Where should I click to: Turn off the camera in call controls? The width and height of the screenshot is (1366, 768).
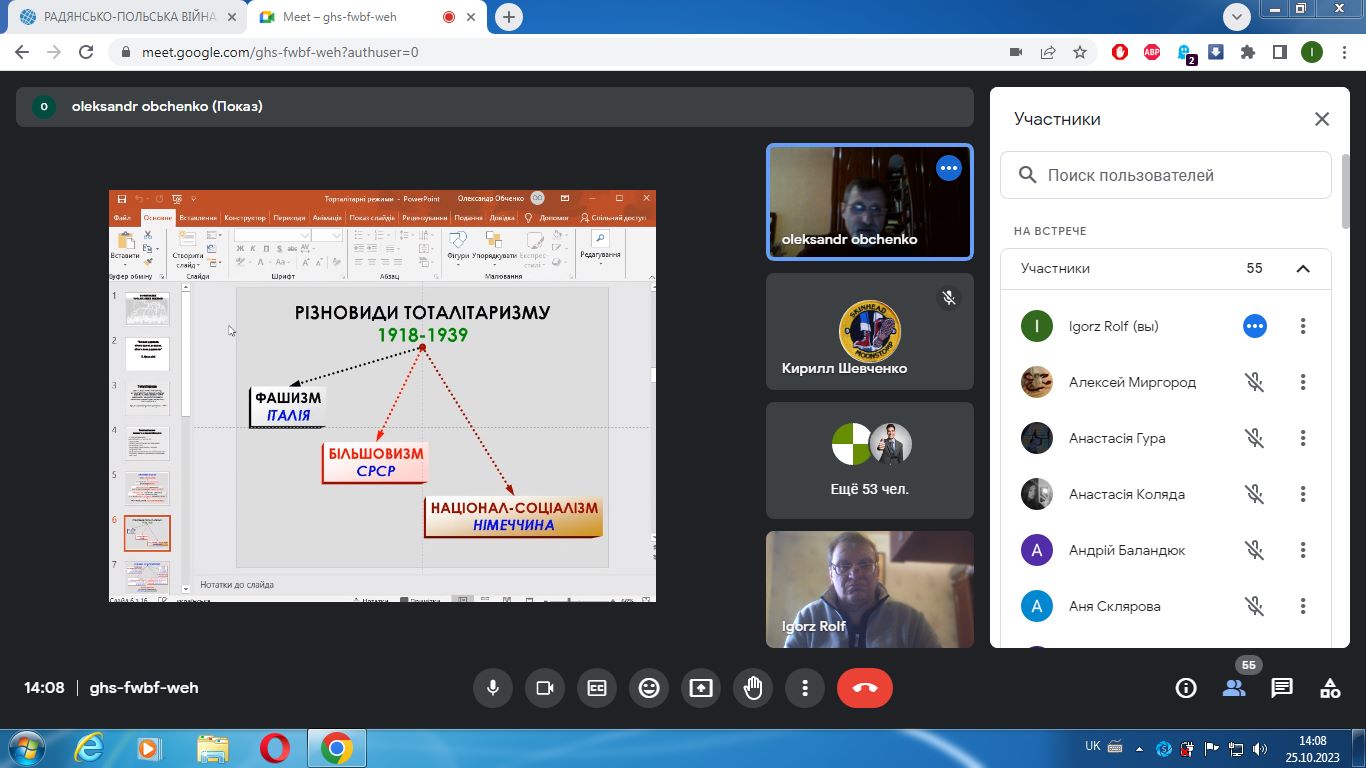click(545, 688)
